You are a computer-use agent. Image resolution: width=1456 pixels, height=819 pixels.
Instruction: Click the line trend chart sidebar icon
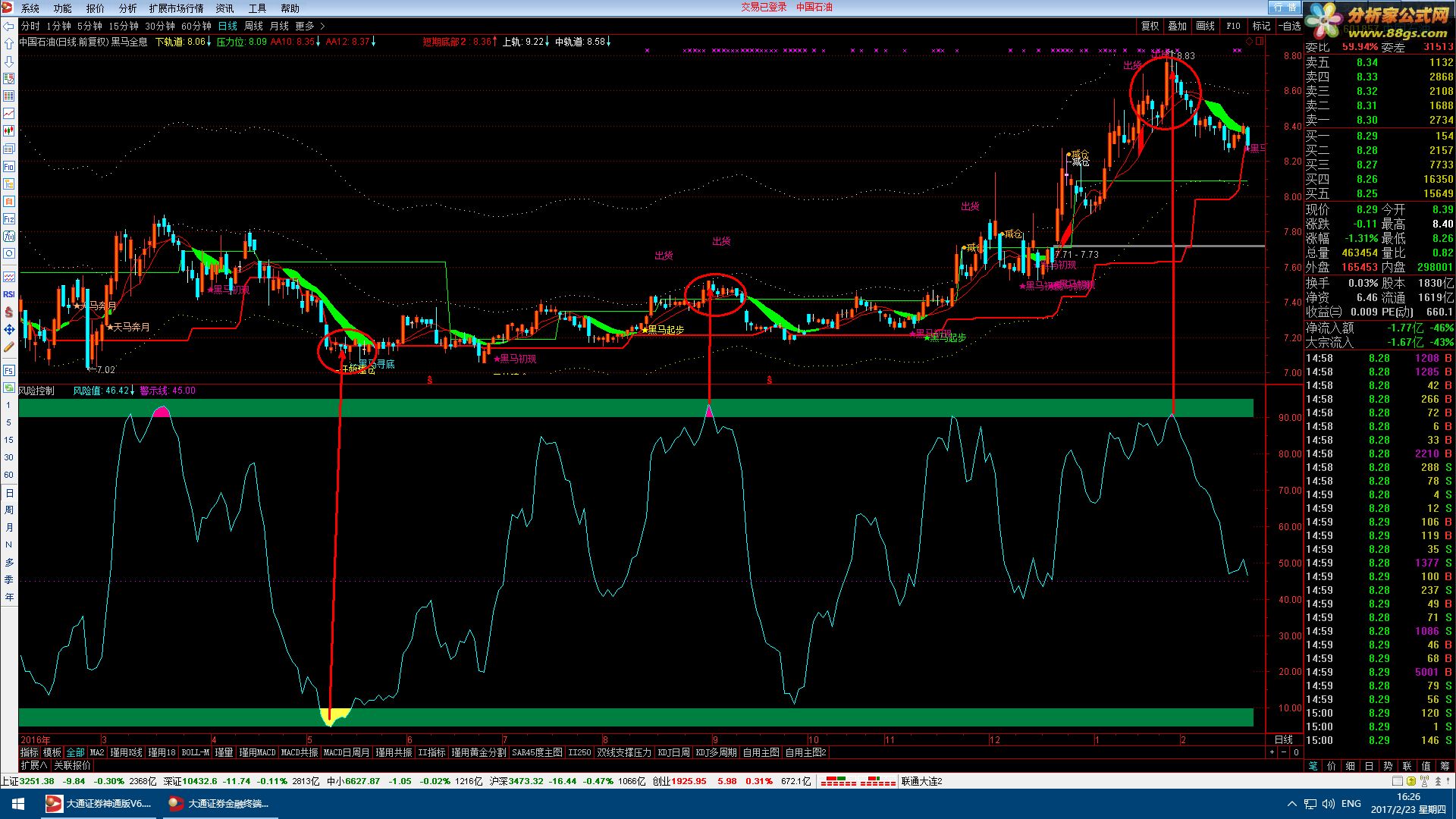[x=9, y=113]
